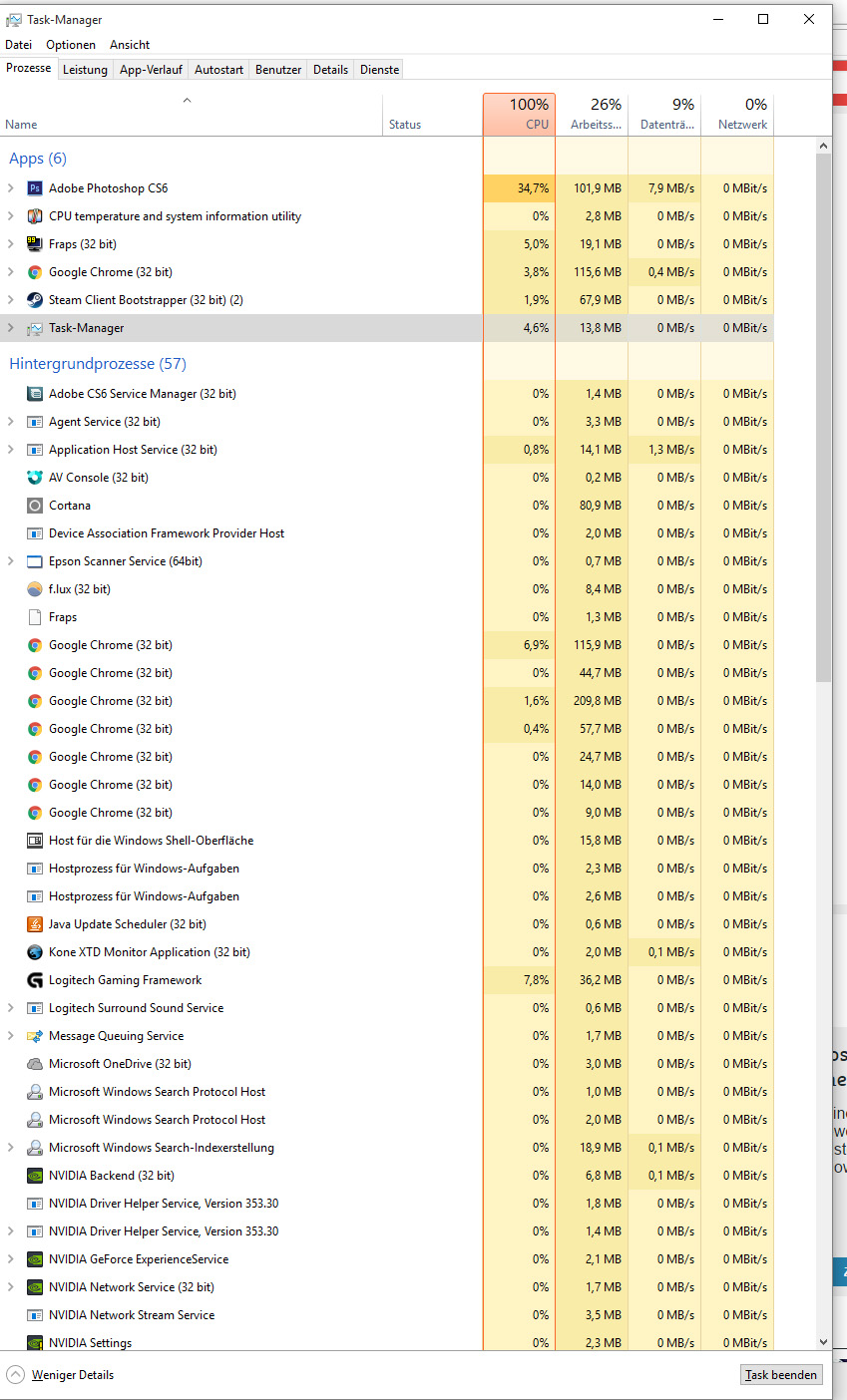The height and width of the screenshot is (1400, 847).
Task: Click the Fraps (32 bit) app icon
Action: (x=35, y=244)
